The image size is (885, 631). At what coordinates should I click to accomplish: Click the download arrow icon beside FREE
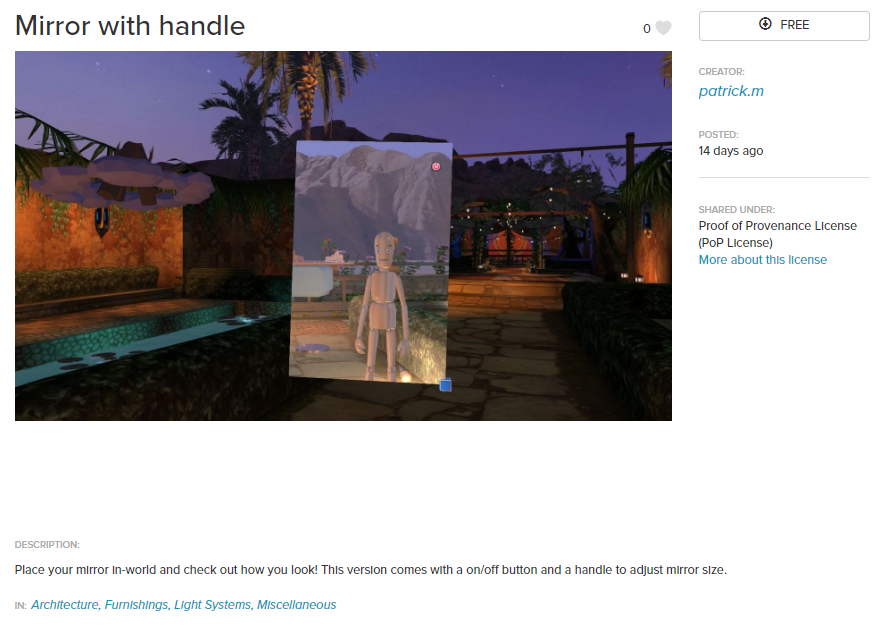765,24
